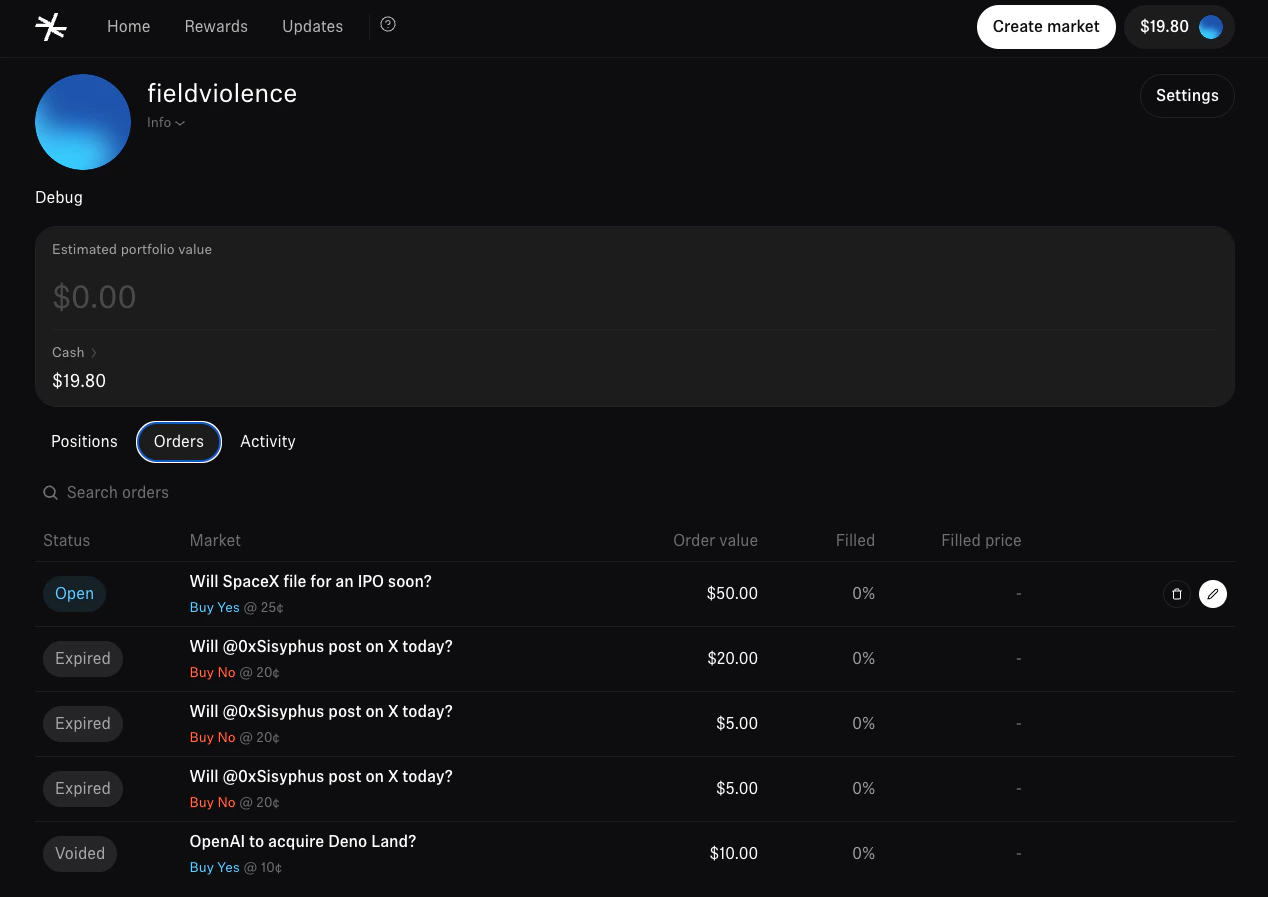Open the Cash chevron link
The width and height of the screenshot is (1268, 897).
[75, 352]
